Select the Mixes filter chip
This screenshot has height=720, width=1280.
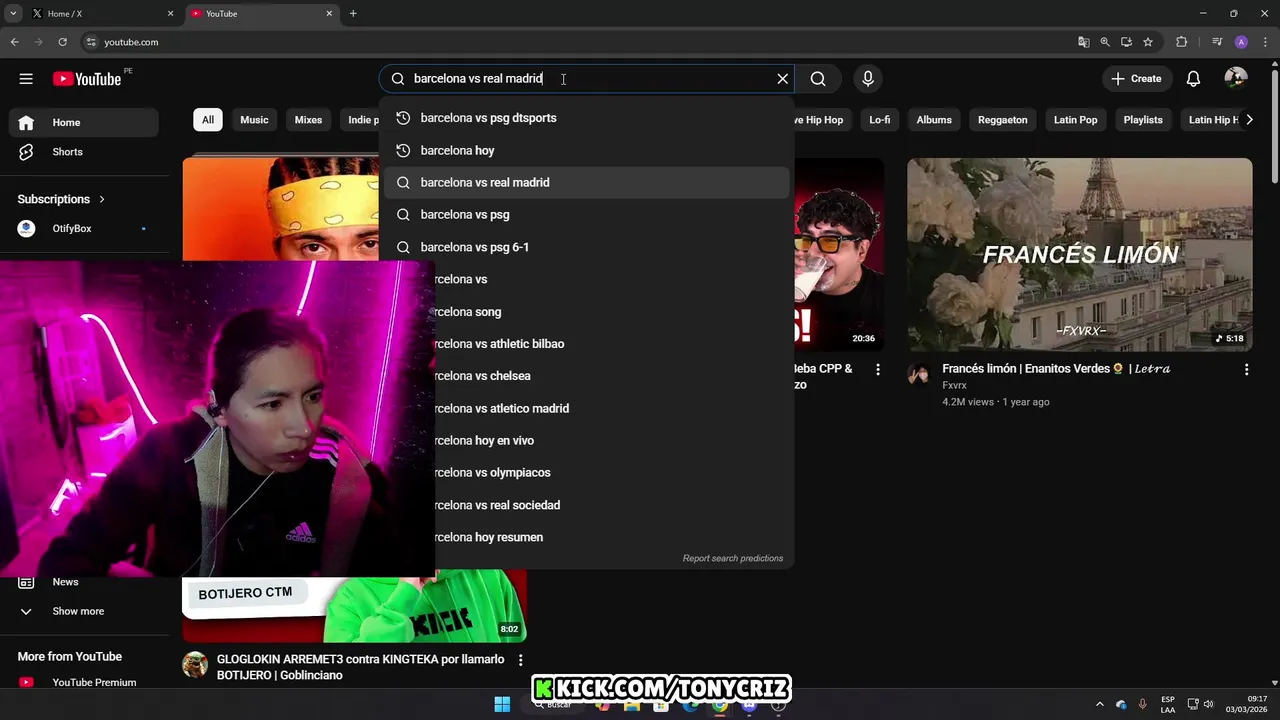tap(308, 120)
